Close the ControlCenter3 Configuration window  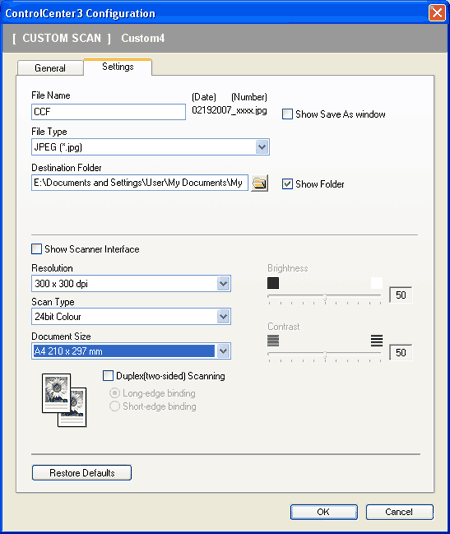[x=437, y=13]
